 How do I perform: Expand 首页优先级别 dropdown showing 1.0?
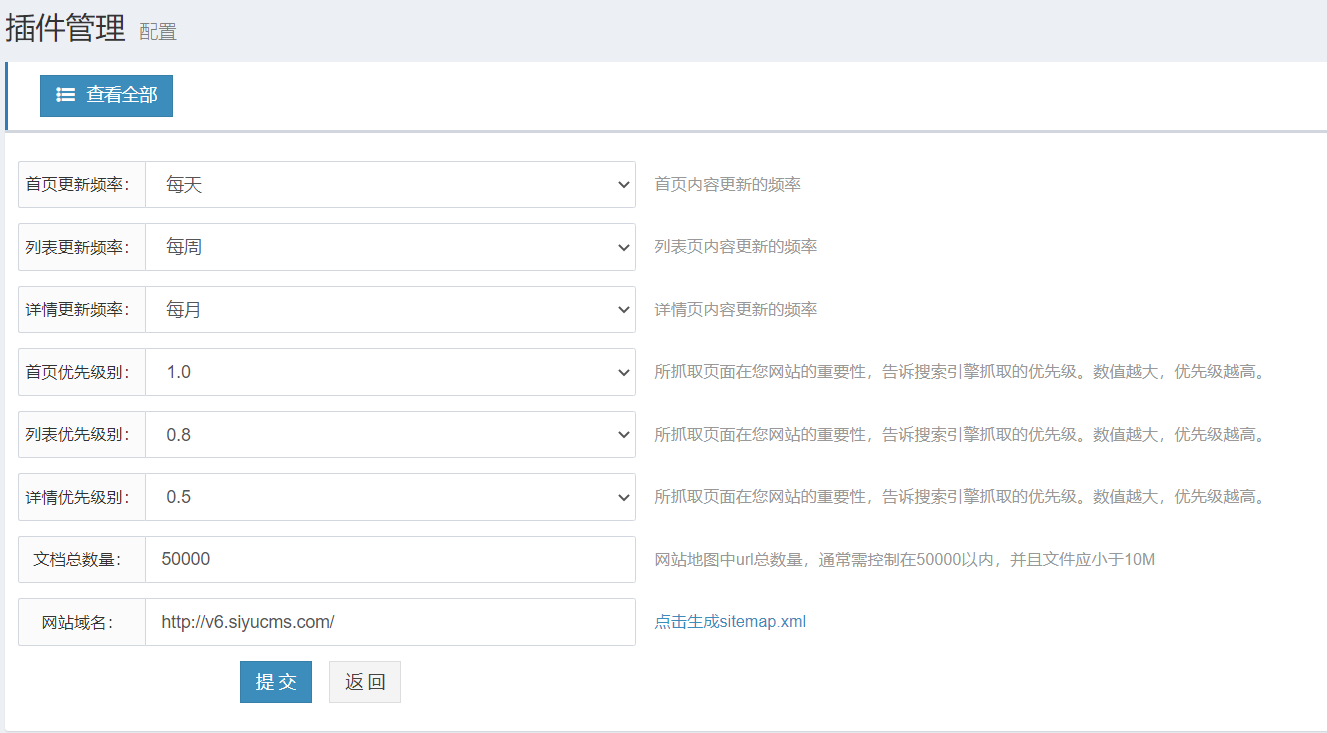tap(390, 372)
